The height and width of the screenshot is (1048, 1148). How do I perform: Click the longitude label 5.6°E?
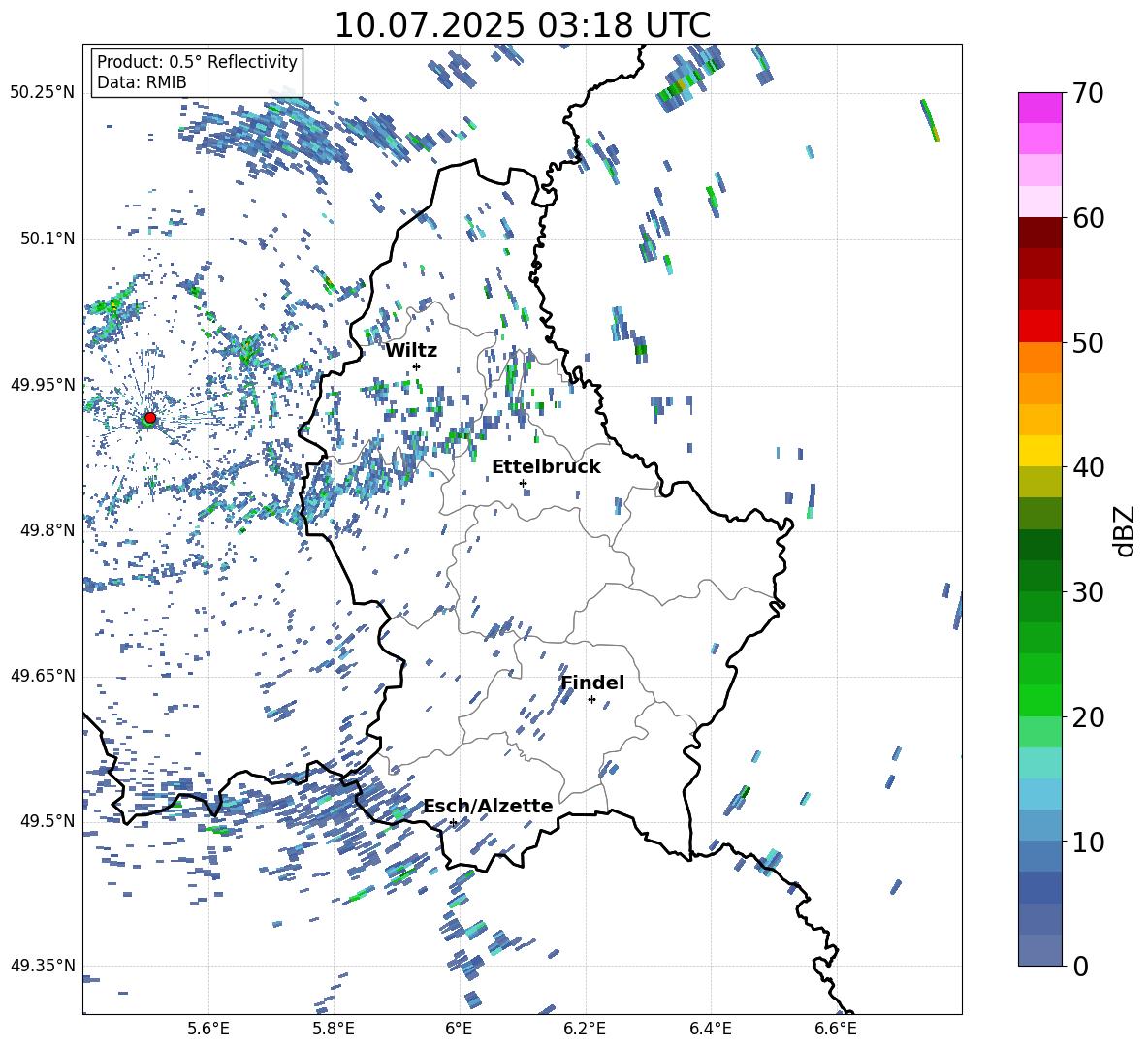(x=208, y=1029)
